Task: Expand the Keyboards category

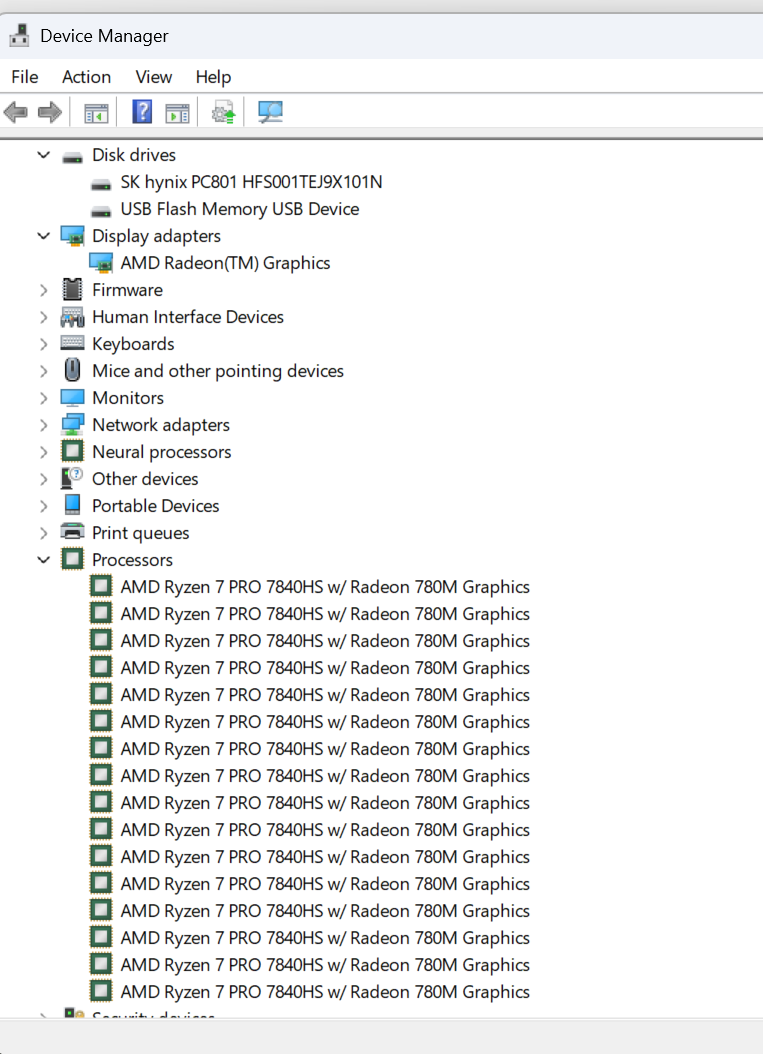Action: pyautogui.click(x=44, y=344)
